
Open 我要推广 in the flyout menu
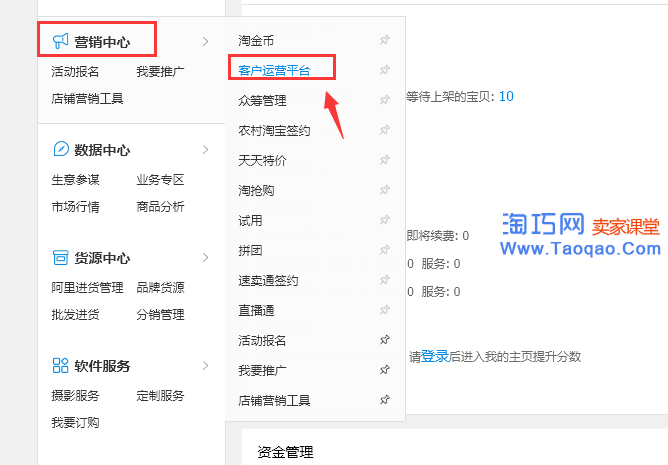tap(262, 370)
